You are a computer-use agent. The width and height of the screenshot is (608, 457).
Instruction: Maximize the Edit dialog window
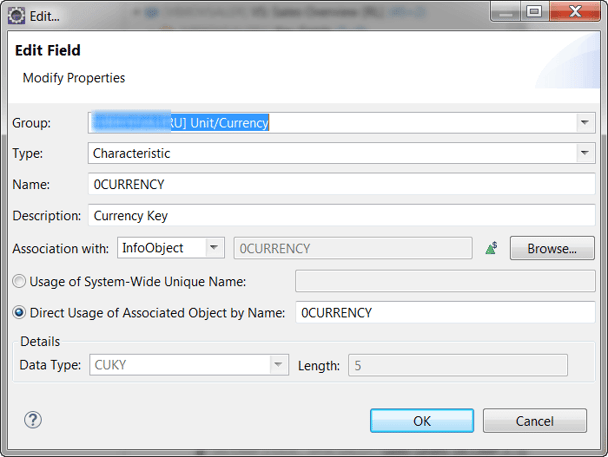534,12
